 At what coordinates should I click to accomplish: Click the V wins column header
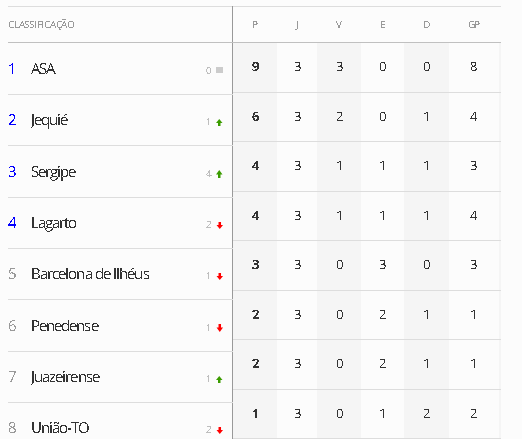coord(339,25)
